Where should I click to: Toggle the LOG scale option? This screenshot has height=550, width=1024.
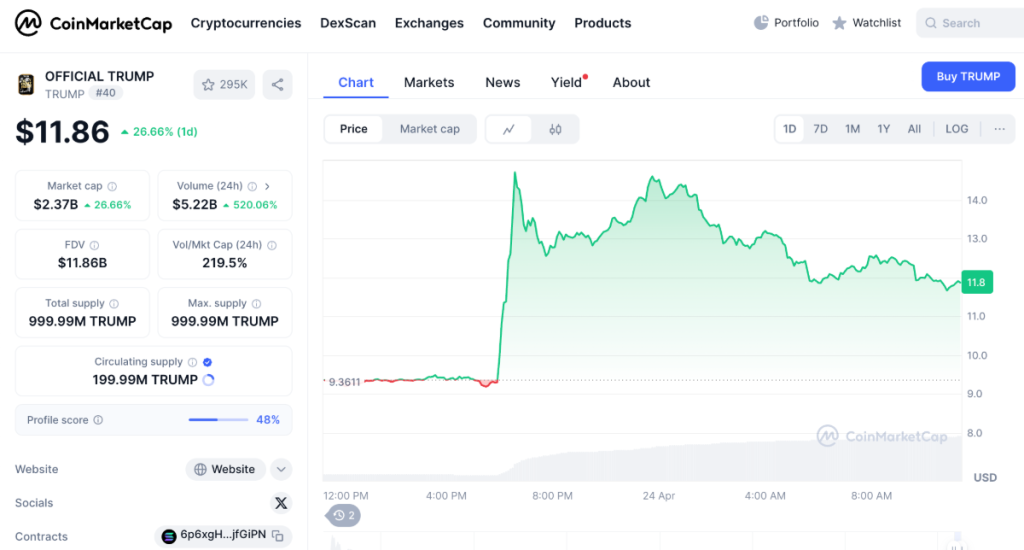click(x=956, y=129)
